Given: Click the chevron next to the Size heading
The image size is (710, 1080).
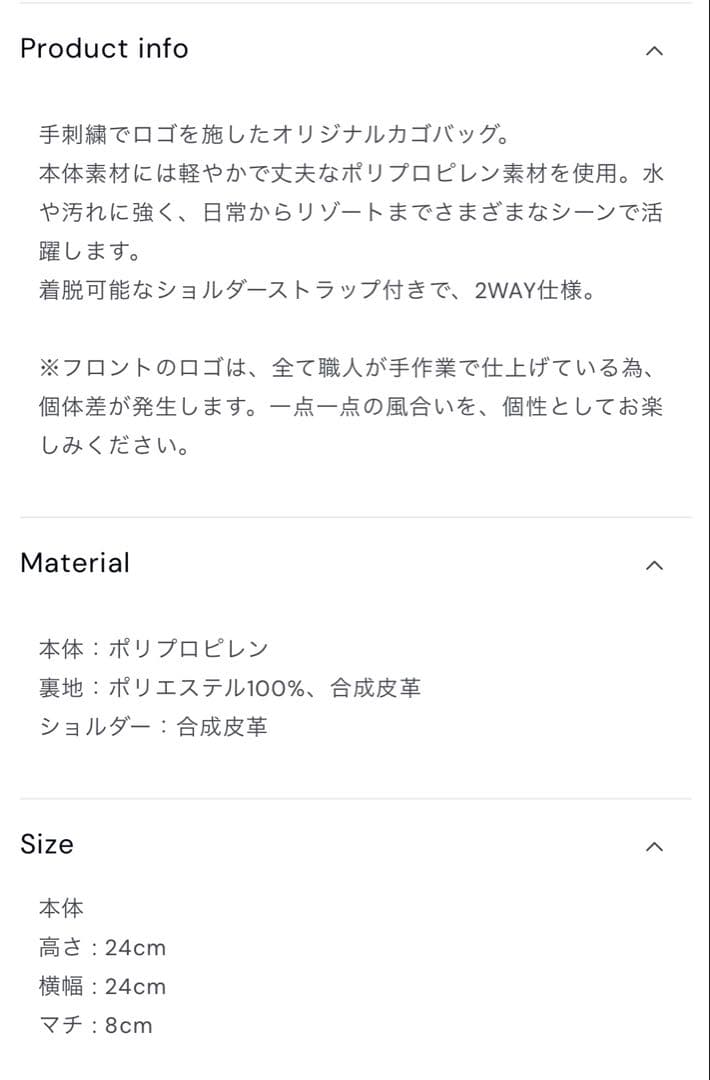Looking at the screenshot, I should [x=654, y=847].
